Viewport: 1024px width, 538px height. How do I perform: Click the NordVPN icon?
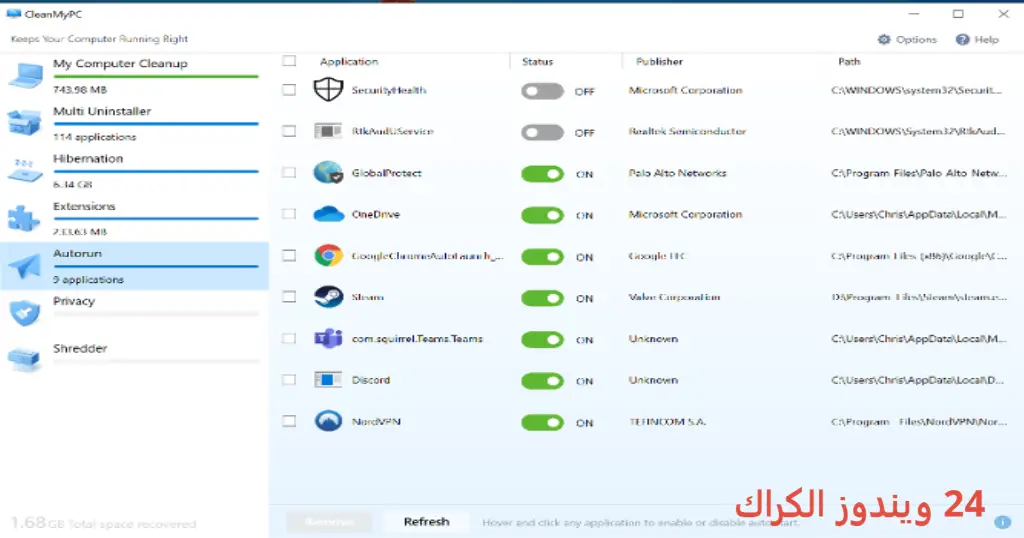328,421
